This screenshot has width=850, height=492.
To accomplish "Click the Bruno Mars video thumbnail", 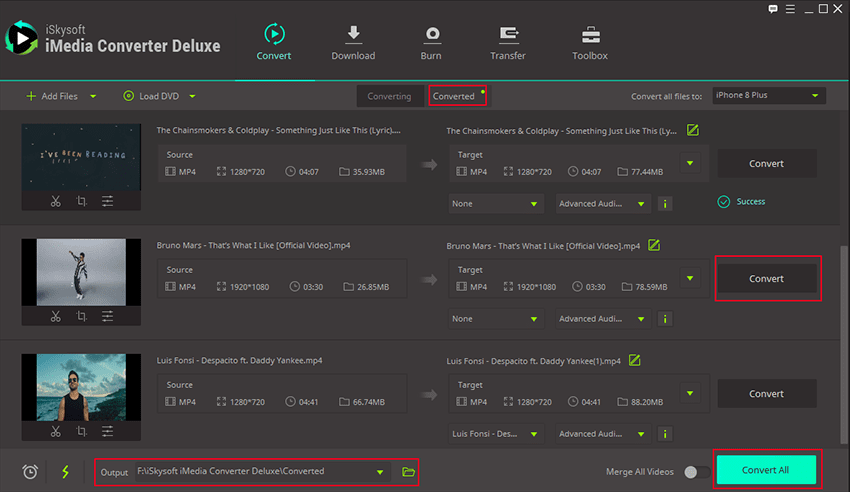I will click(x=81, y=272).
